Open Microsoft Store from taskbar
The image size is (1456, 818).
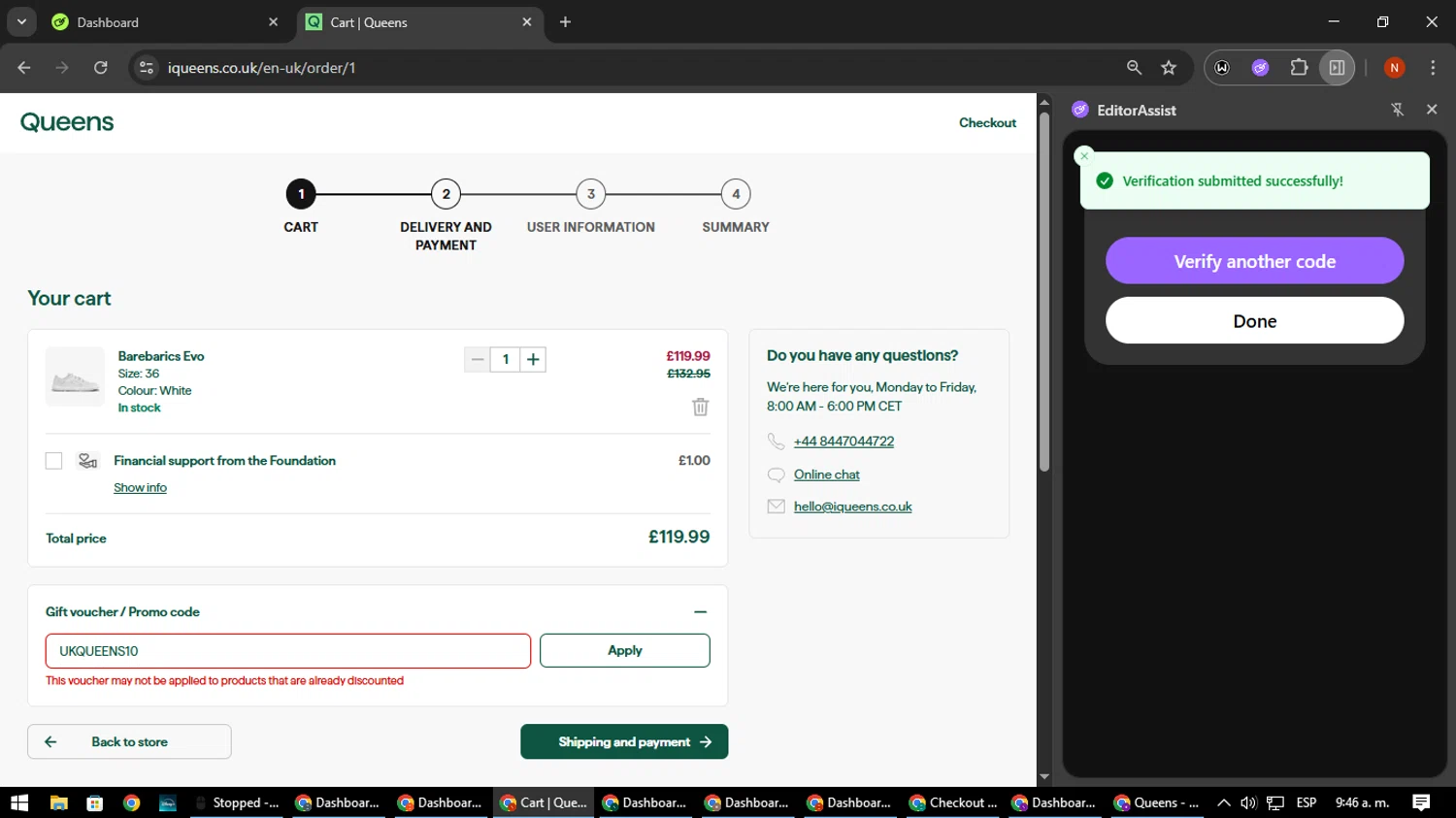pos(94,802)
